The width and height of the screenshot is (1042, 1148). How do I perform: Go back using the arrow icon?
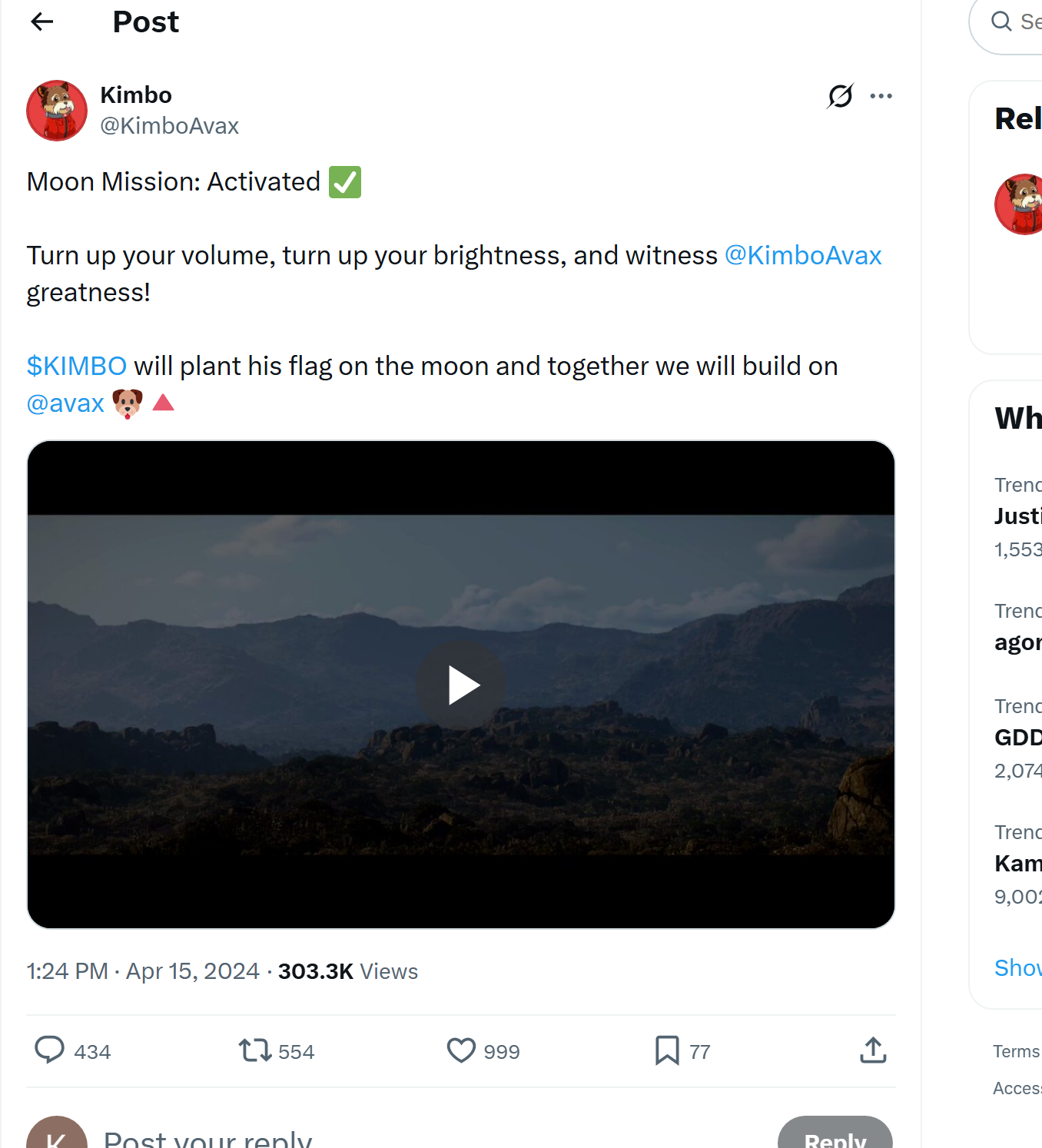(42, 22)
